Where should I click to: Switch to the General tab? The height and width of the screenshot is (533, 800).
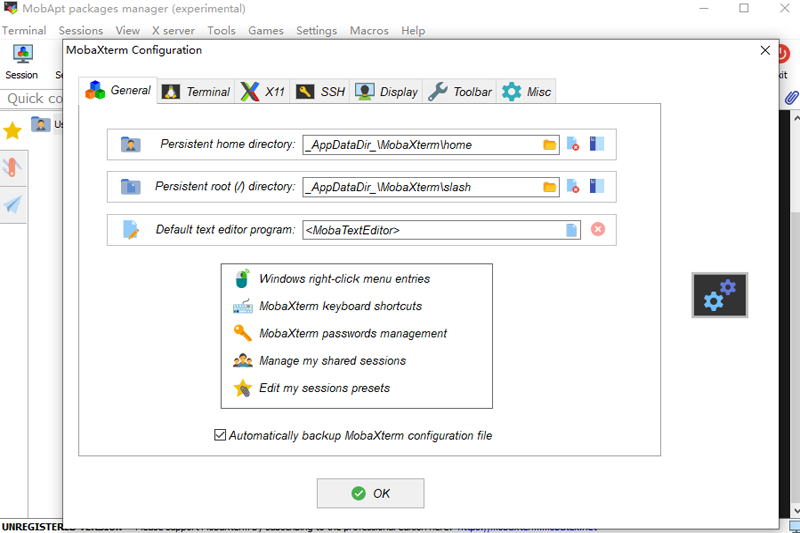click(x=118, y=91)
